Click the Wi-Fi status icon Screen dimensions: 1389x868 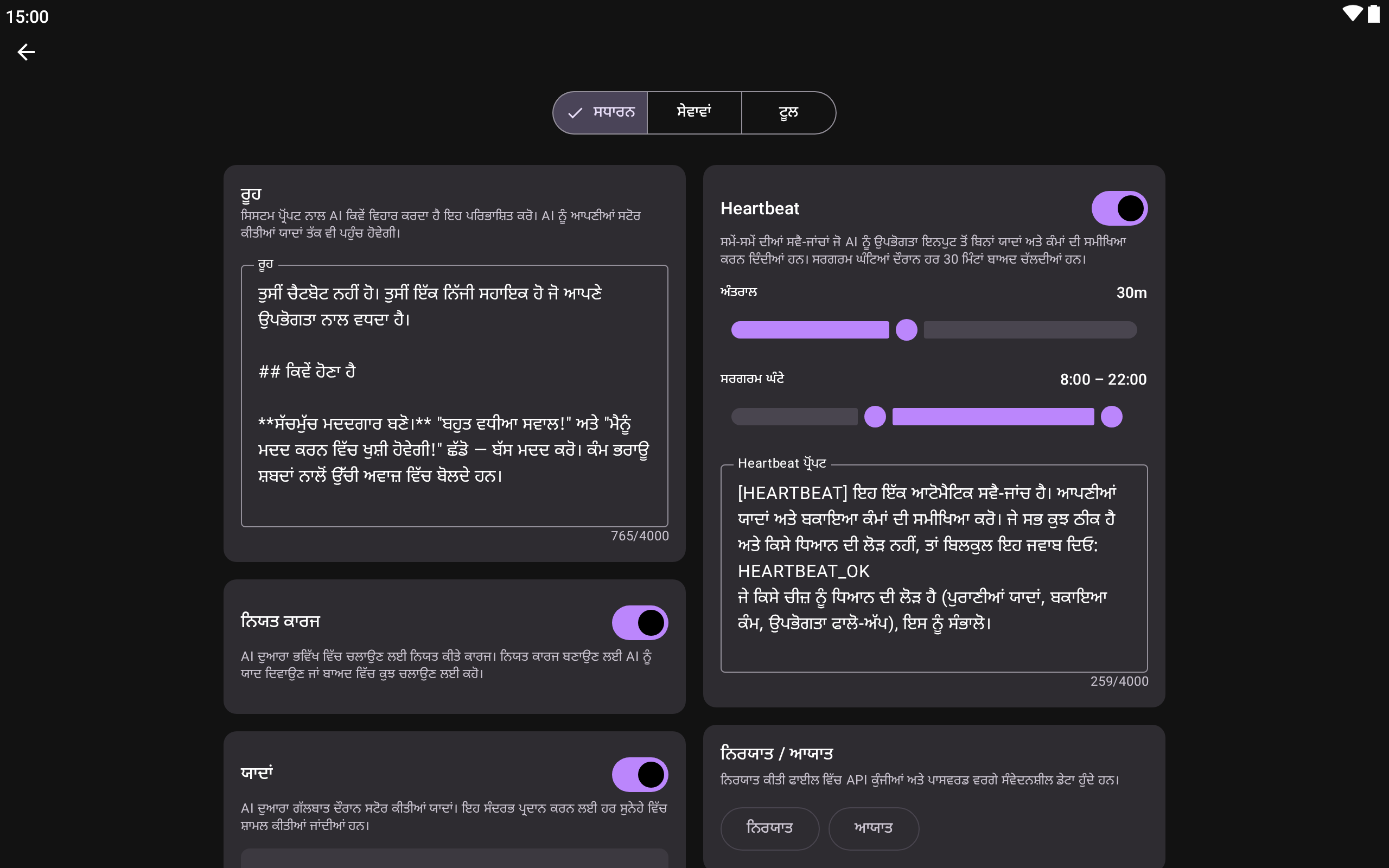click(x=1352, y=14)
